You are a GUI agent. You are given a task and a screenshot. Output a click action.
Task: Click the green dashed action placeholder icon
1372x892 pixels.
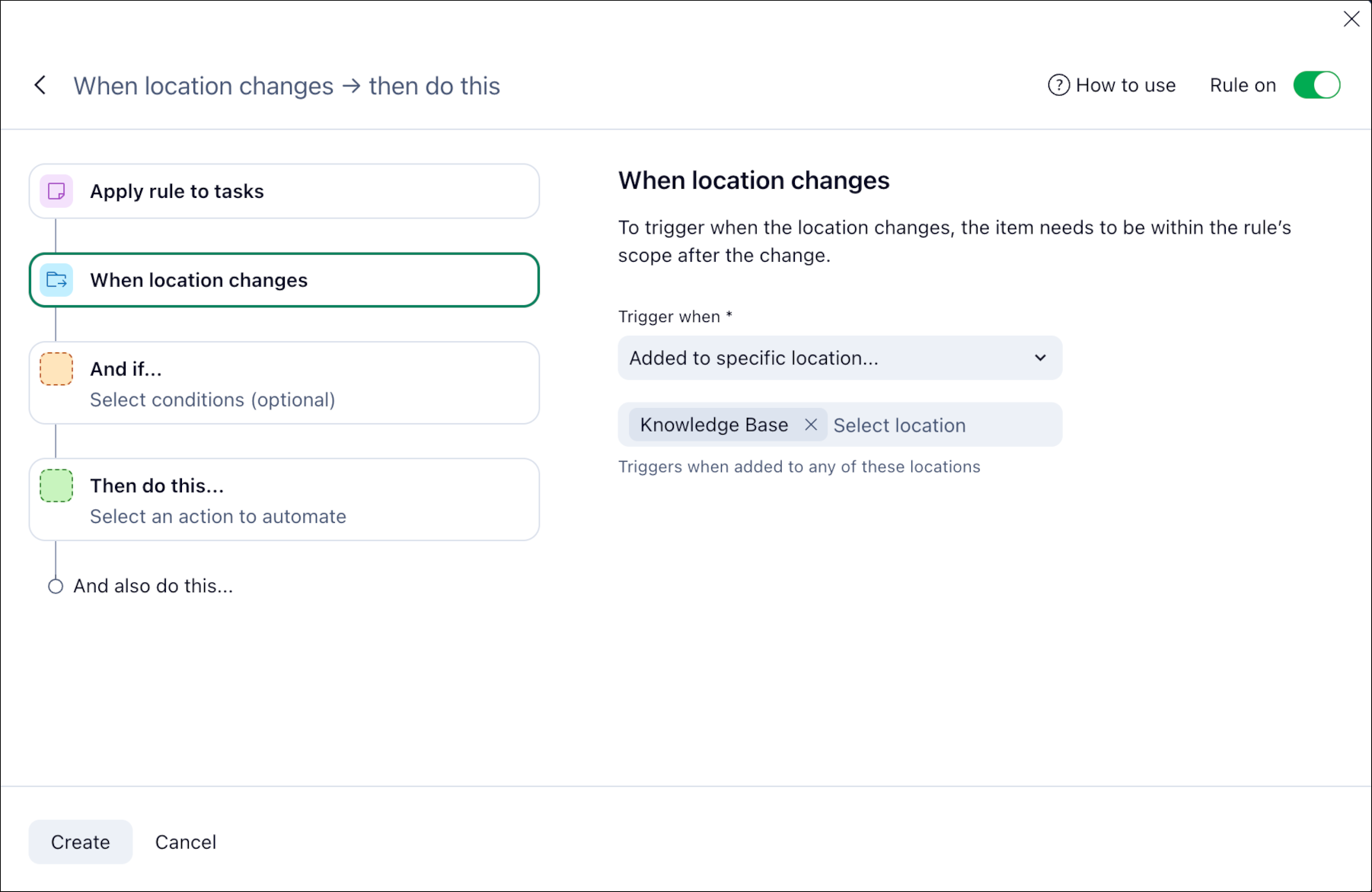56,486
